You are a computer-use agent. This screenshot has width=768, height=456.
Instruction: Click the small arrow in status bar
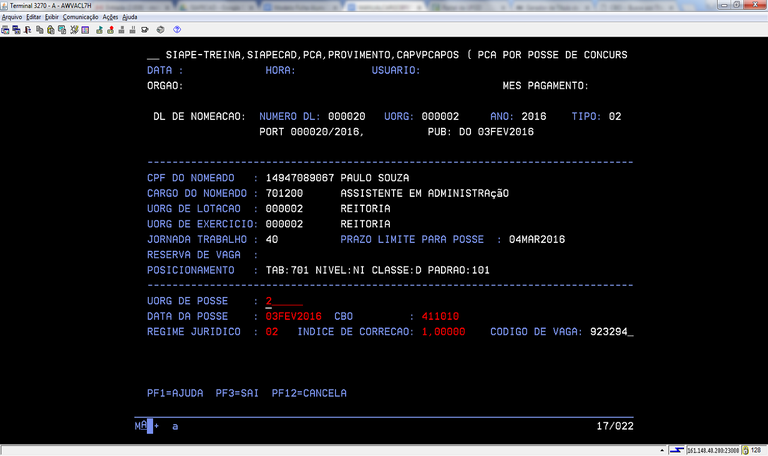(661, 450)
